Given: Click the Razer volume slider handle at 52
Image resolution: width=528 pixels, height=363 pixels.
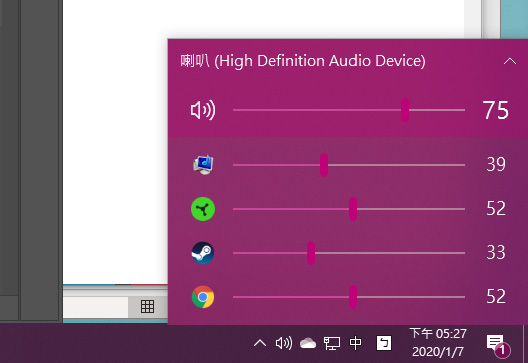Looking at the screenshot, I should [x=353, y=209].
